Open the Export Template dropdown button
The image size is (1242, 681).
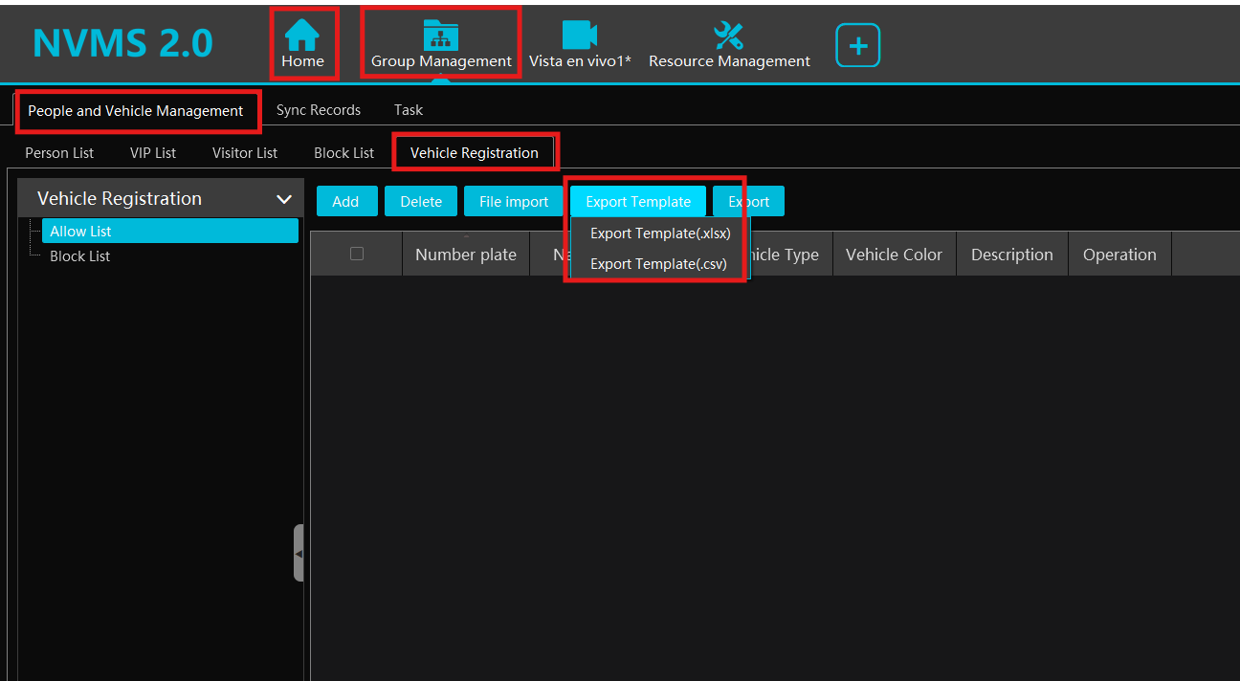(638, 201)
